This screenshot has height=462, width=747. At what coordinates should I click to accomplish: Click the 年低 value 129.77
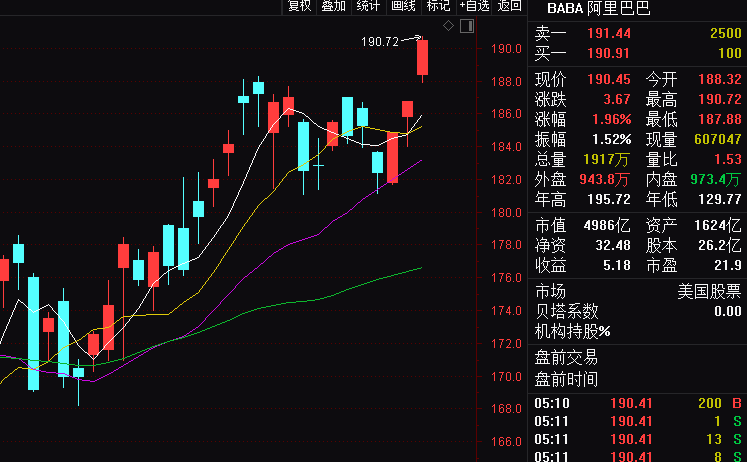[720, 199]
